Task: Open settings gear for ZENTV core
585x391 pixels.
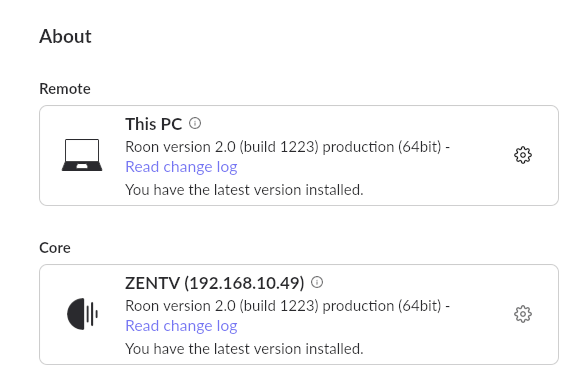Action: (x=523, y=314)
